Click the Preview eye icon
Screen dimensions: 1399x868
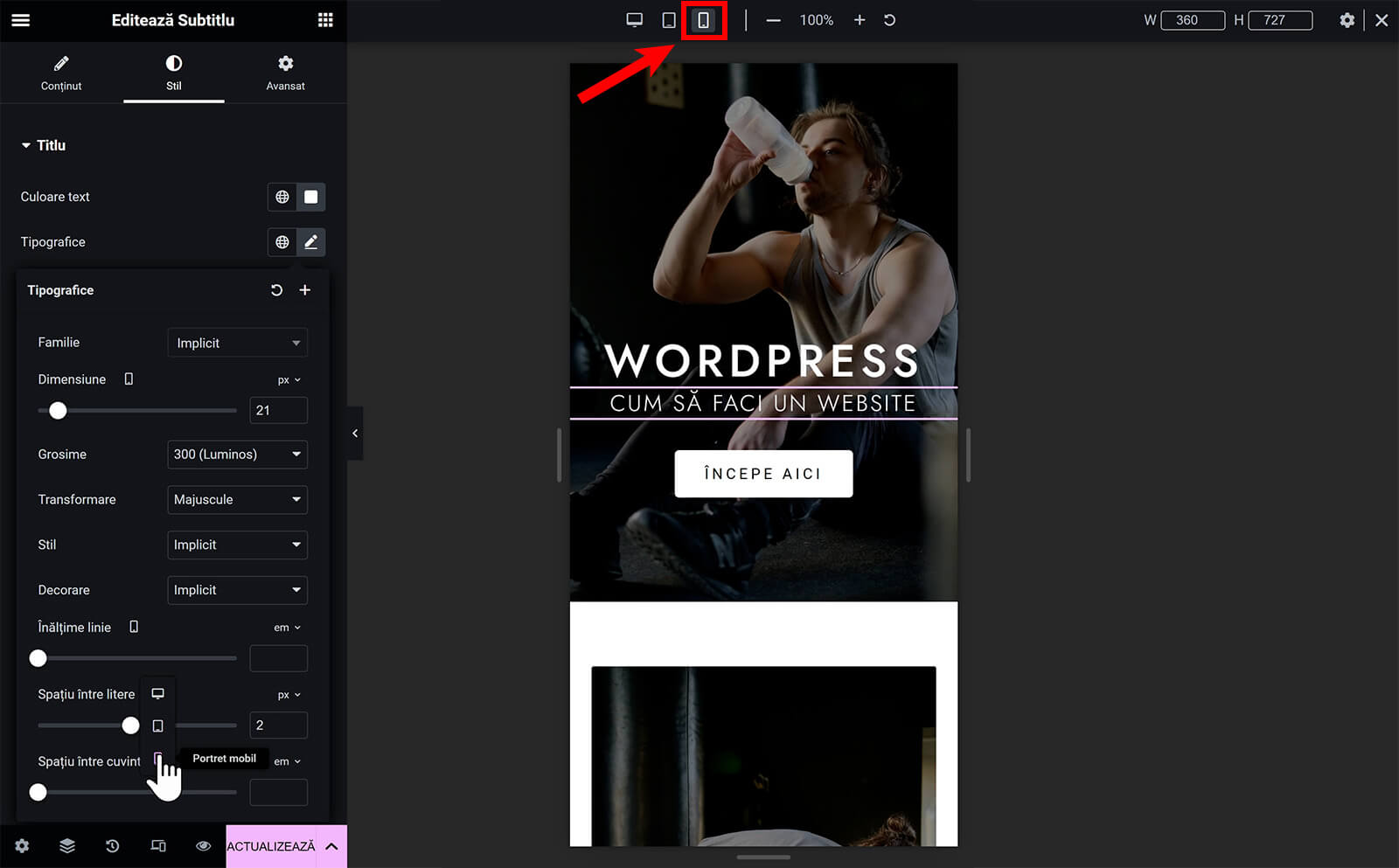[203, 846]
